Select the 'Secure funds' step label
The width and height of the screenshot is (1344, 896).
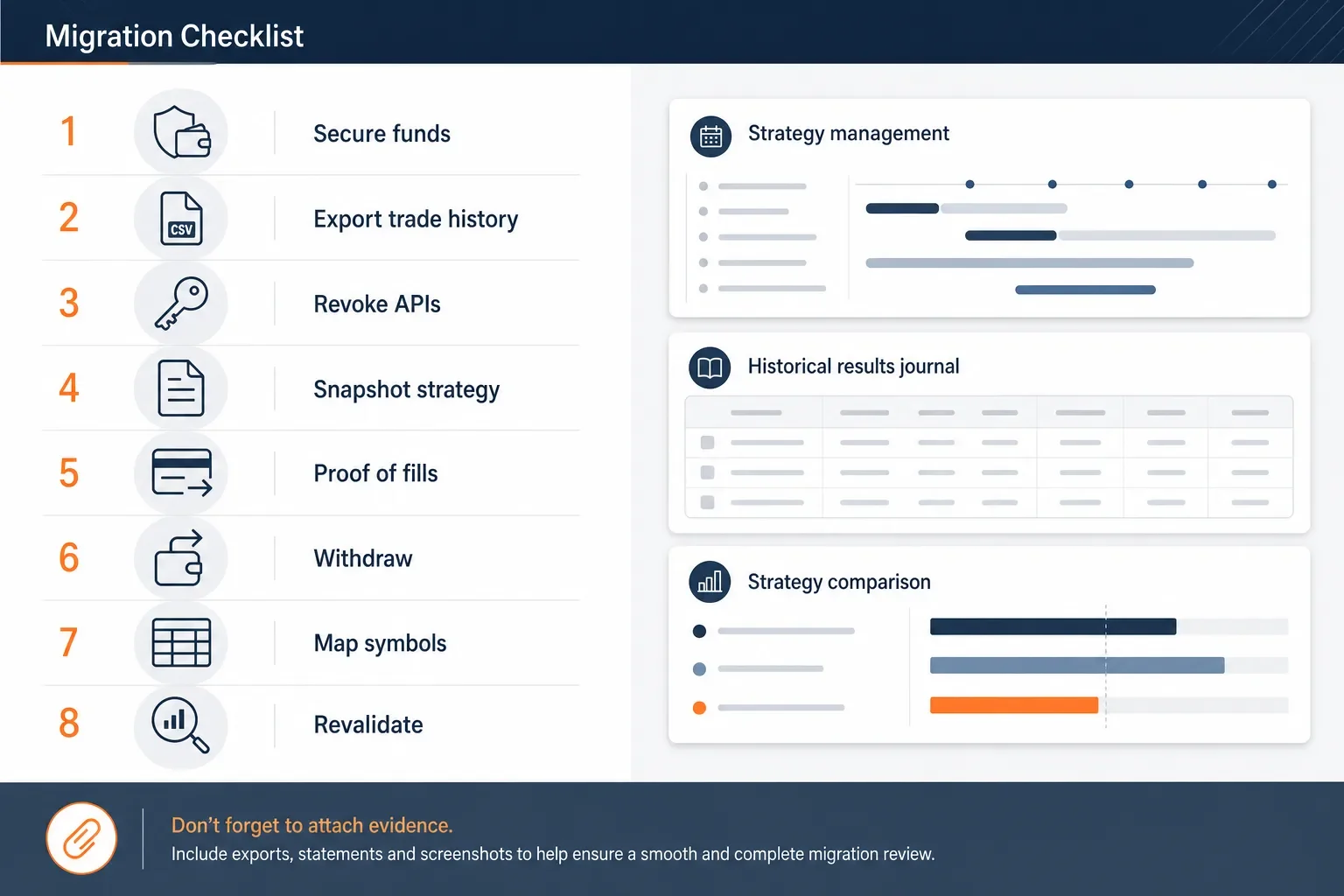click(381, 134)
